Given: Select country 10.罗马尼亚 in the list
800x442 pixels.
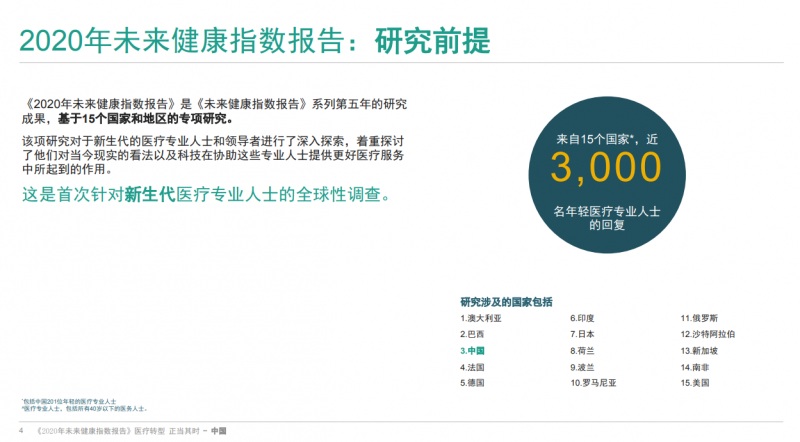Looking at the screenshot, I should [594, 383].
